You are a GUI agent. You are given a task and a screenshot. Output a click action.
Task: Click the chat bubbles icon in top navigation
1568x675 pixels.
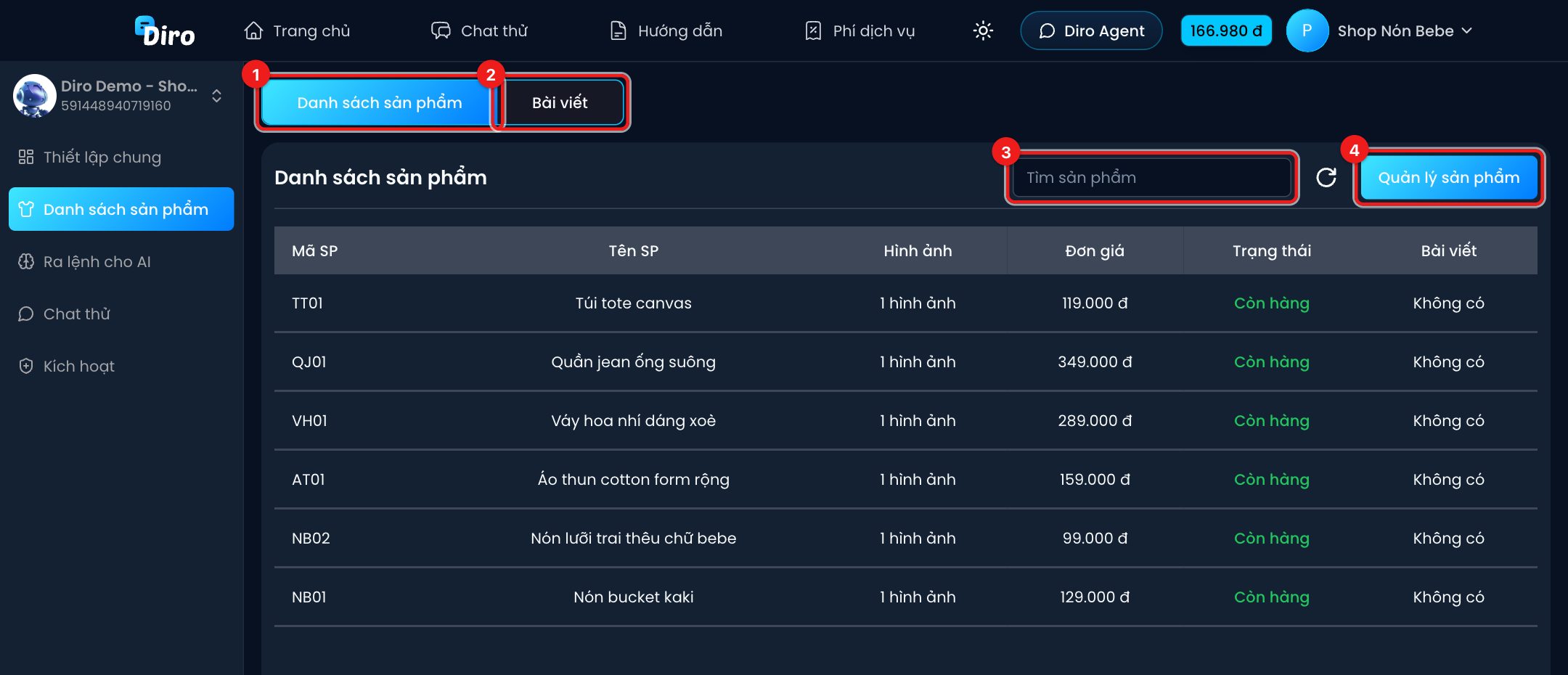[441, 30]
